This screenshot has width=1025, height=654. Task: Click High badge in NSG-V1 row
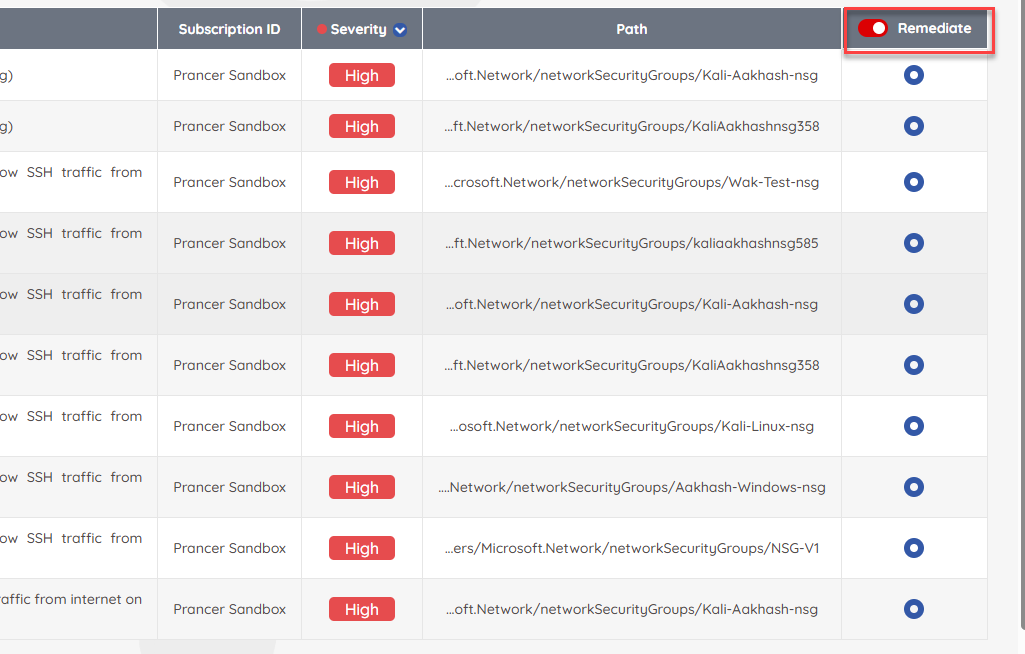click(x=361, y=548)
